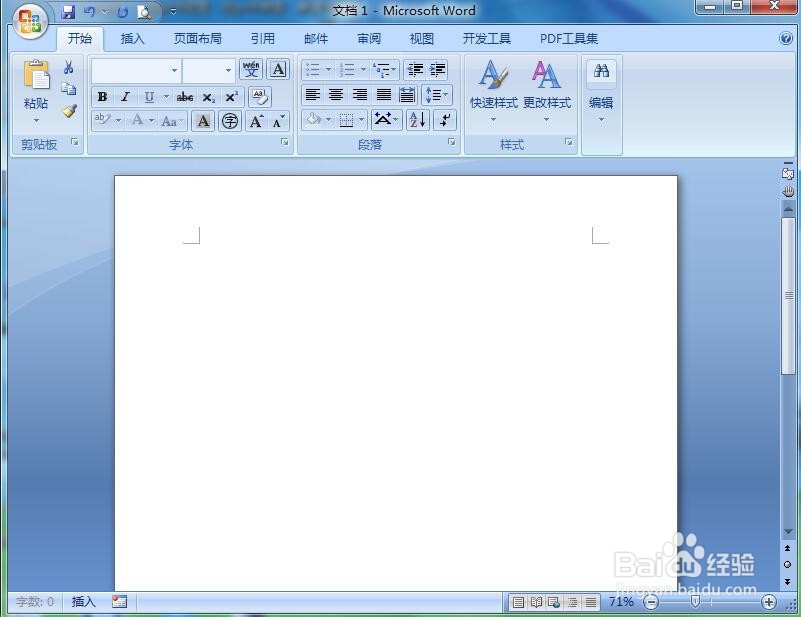Copy selection with copy icon
The width and height of the screenshot is (801, 617).
68,89
